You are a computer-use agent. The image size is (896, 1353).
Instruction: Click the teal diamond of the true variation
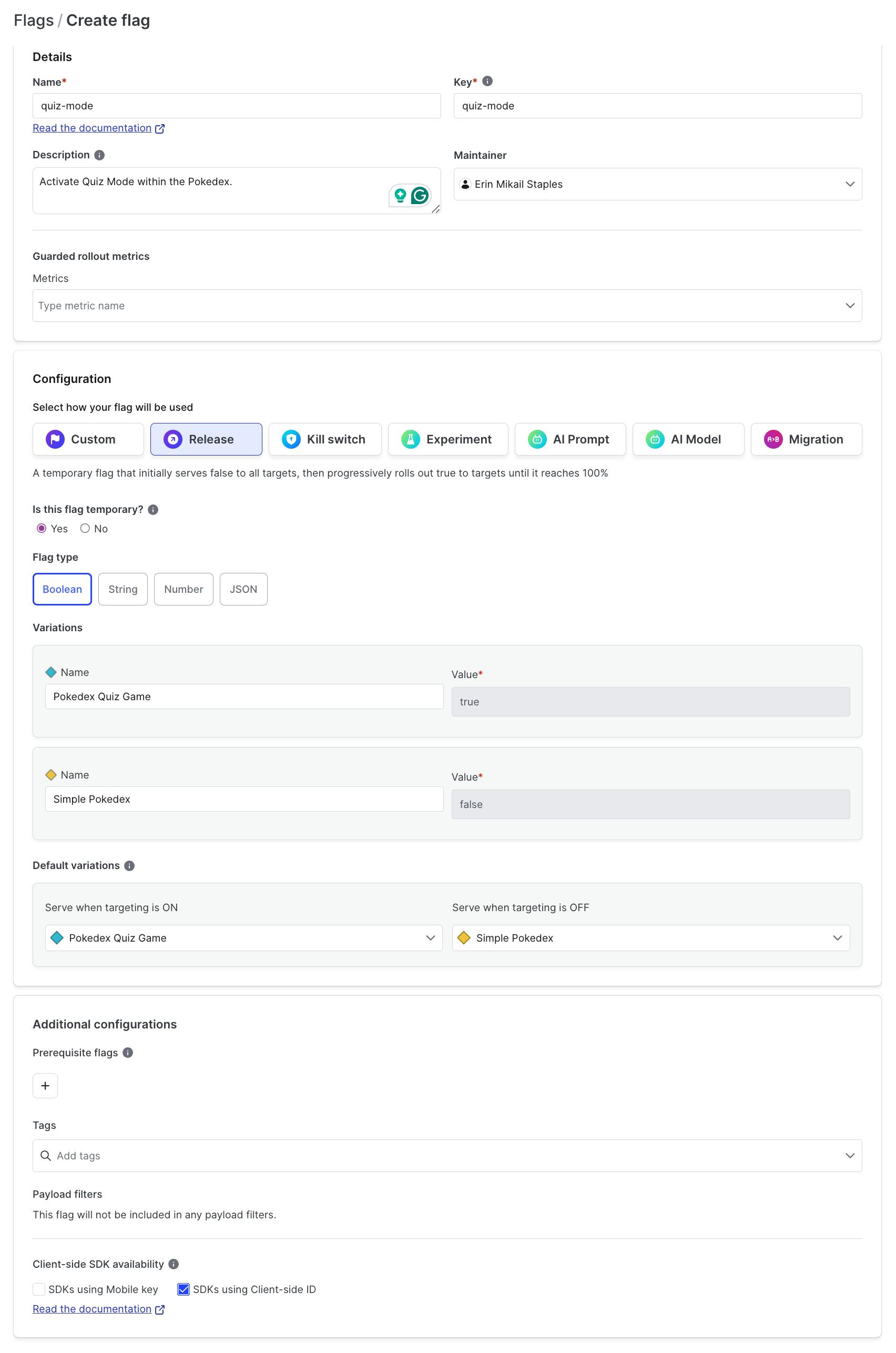click(x=51, y=673)
